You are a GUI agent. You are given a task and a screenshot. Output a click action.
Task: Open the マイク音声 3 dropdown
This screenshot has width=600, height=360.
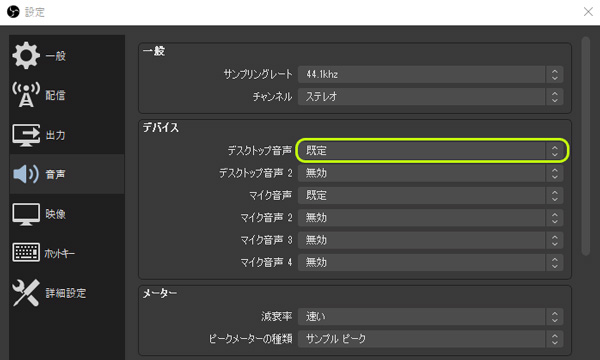[x=430, y=240]
